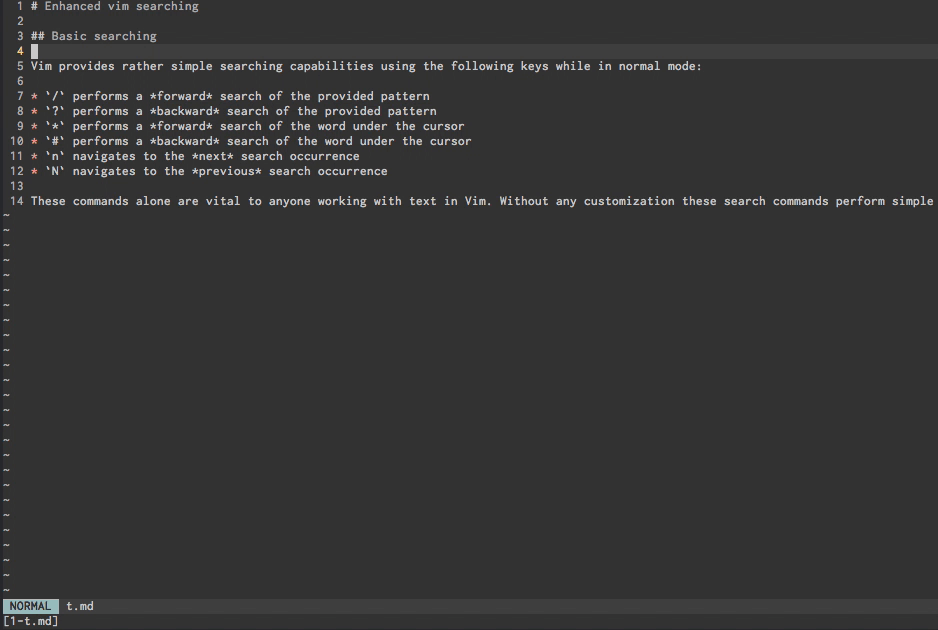Click line number 5 in the gutter
This screenshot has height=630, width=938.
(20, 66)
